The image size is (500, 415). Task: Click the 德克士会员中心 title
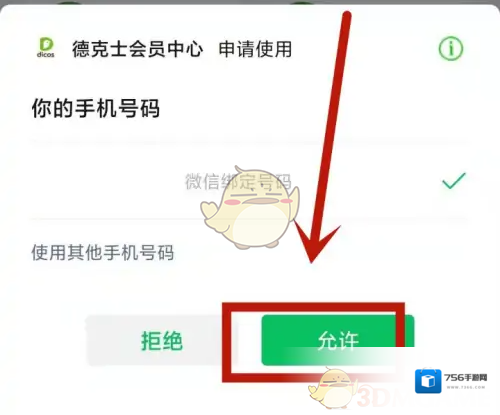pos(137,49)
